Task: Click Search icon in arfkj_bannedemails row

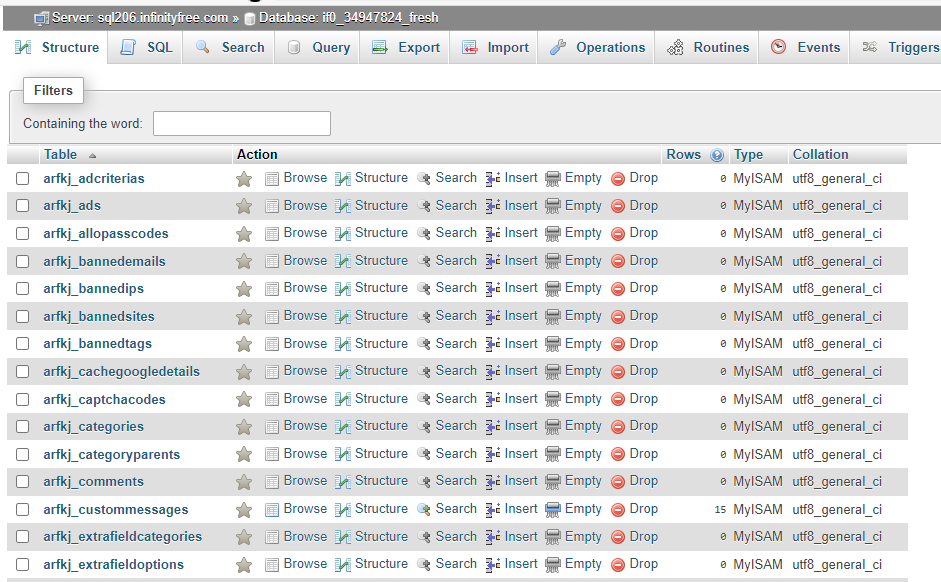Action: click(424, 261)
